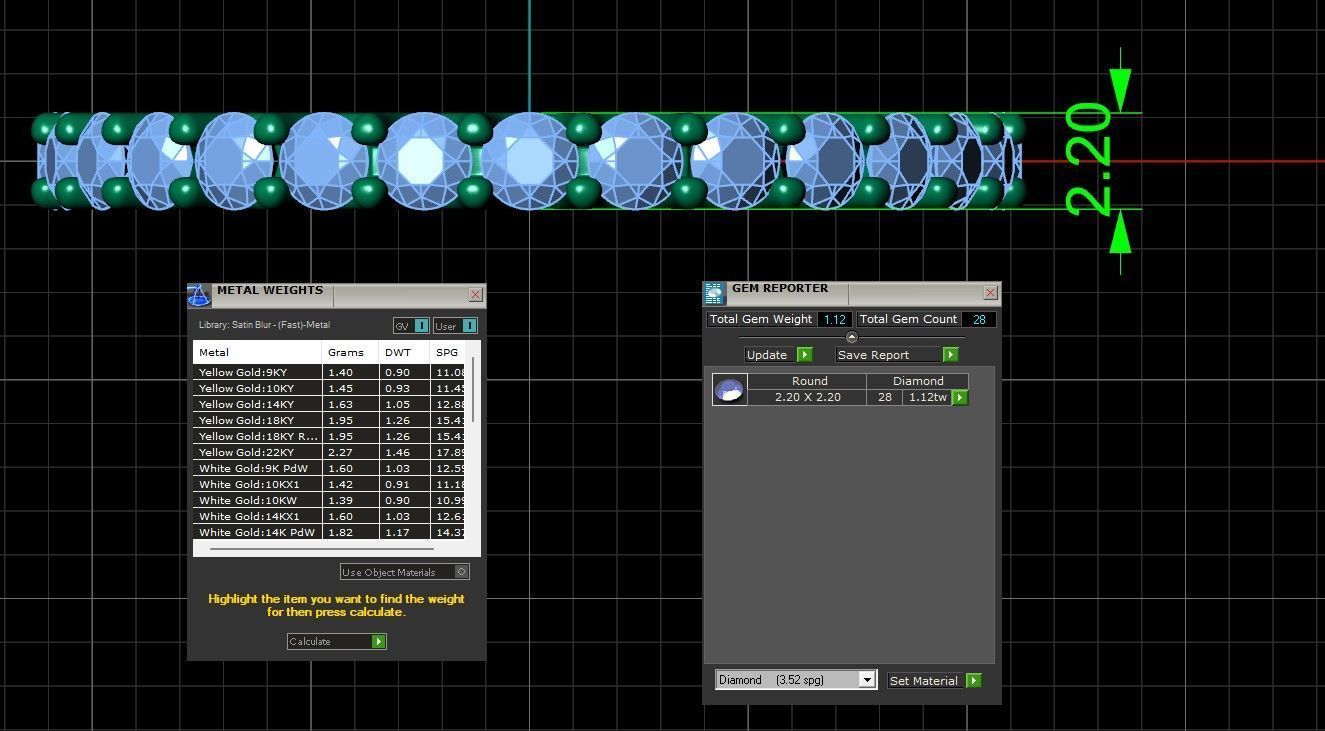
Task: Select the Yellow Gold:10KY row
Action: (x=329, y=388)
